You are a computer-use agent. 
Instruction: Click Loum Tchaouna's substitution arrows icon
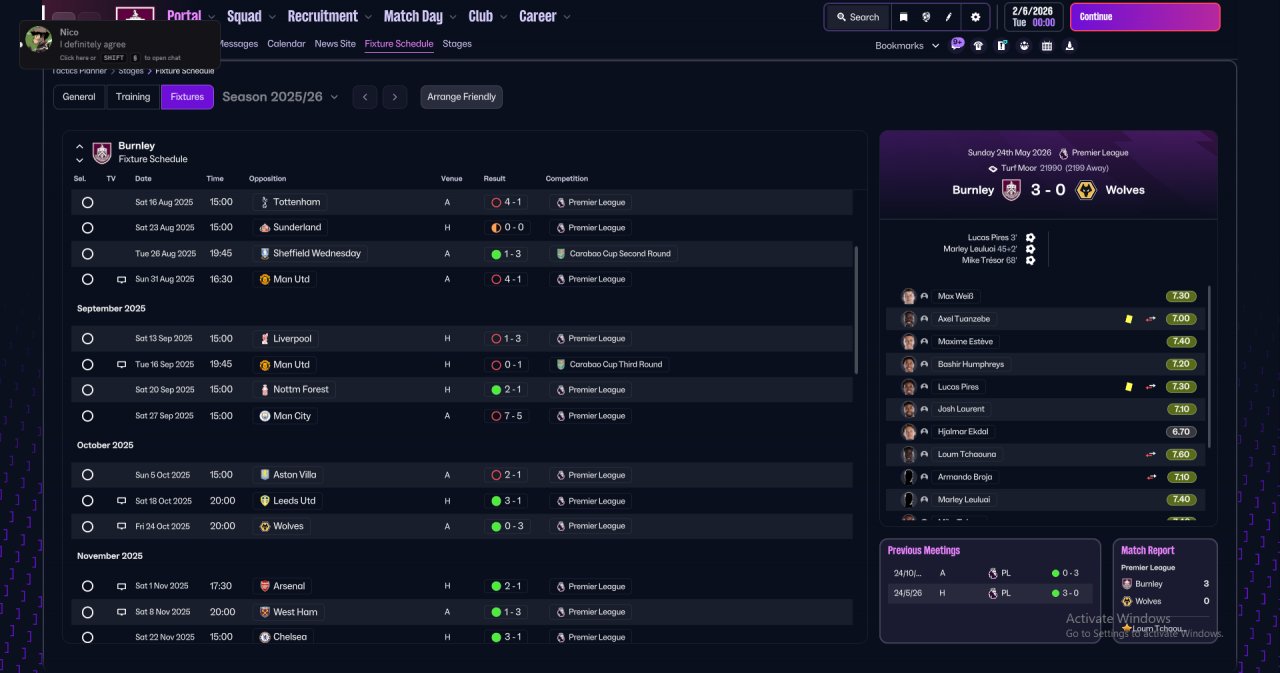point(1151,454)
